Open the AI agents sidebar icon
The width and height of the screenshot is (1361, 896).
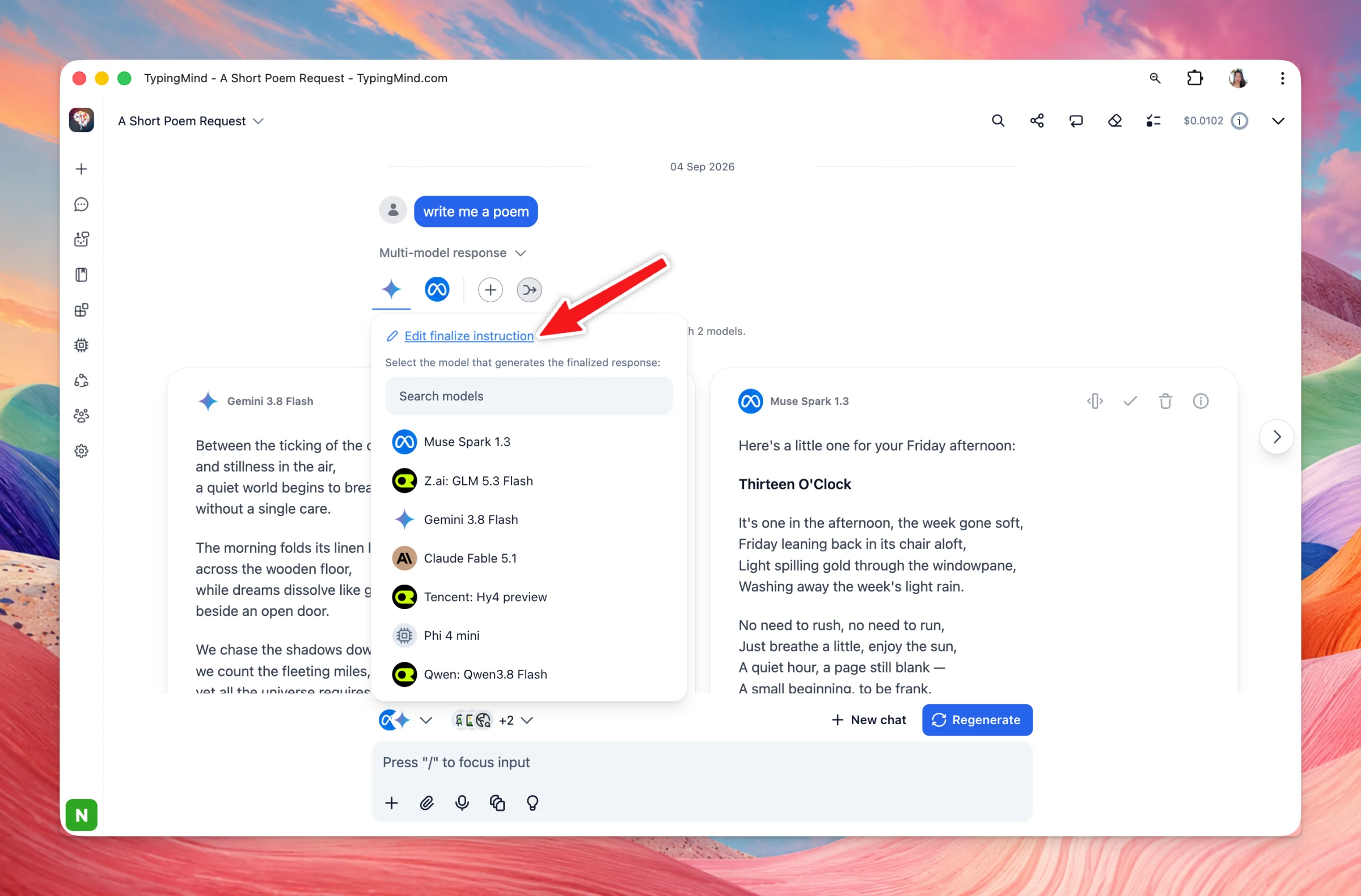coord(81,239)
